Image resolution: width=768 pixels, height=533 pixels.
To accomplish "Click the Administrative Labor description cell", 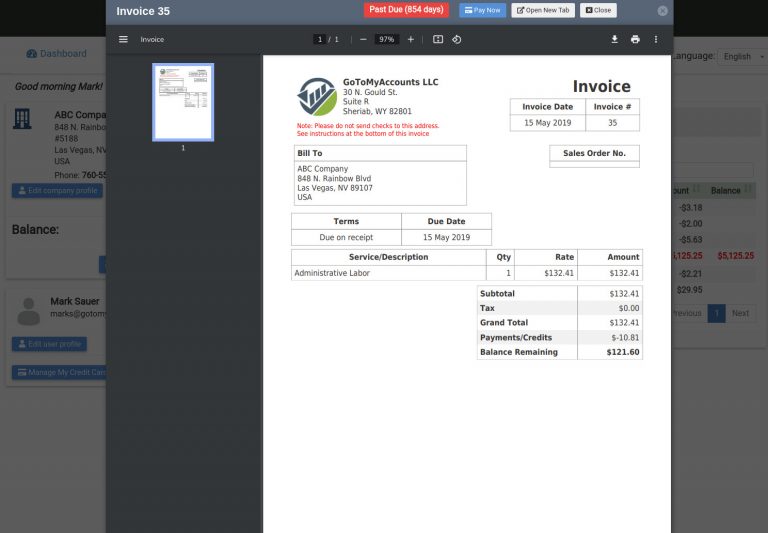I will coord(388,273).
